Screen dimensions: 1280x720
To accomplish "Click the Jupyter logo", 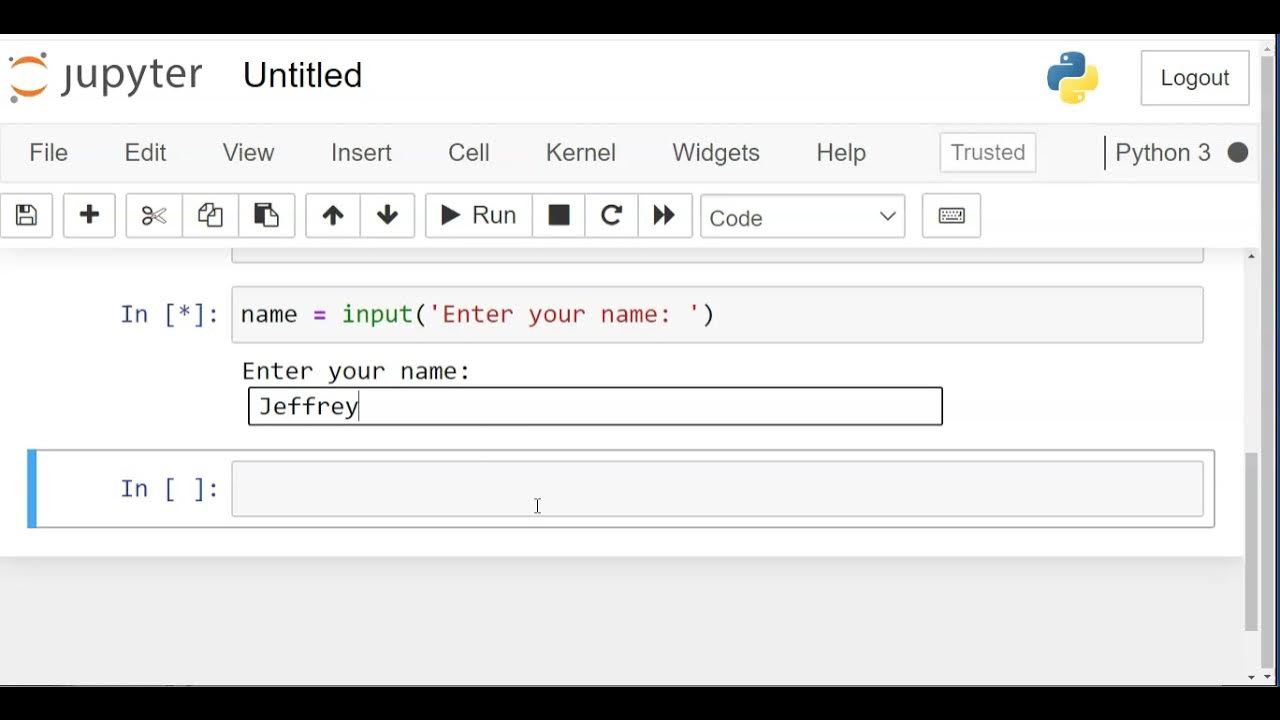I will tap(105, 76).
